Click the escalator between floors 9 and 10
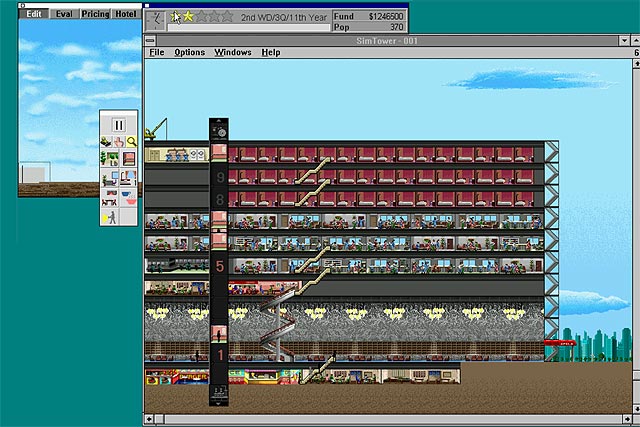The width and height of the screenshot is (640, 427). tap(312, 171)
